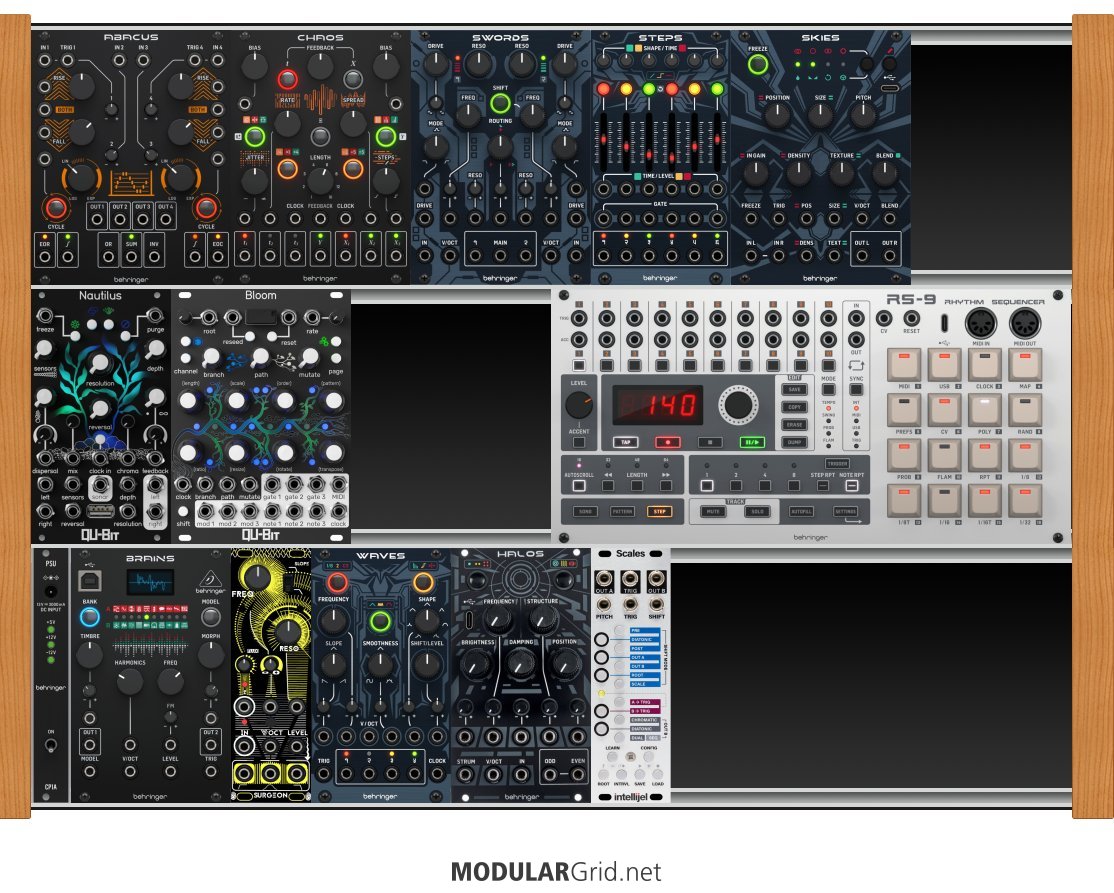Viewport: 1114px width, 893px height.
Task: Toggle the RS-9 AUTOFILL button
Action: coord(801,512)
